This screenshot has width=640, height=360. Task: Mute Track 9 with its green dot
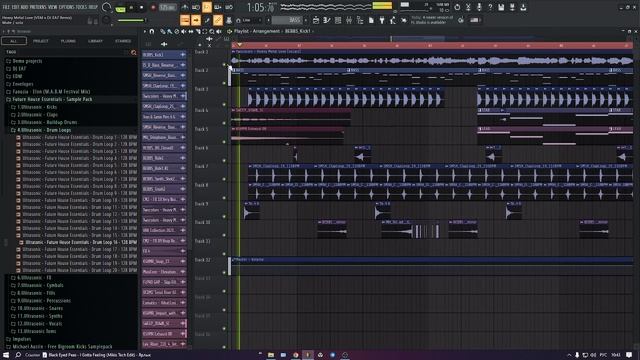(224, 216)
